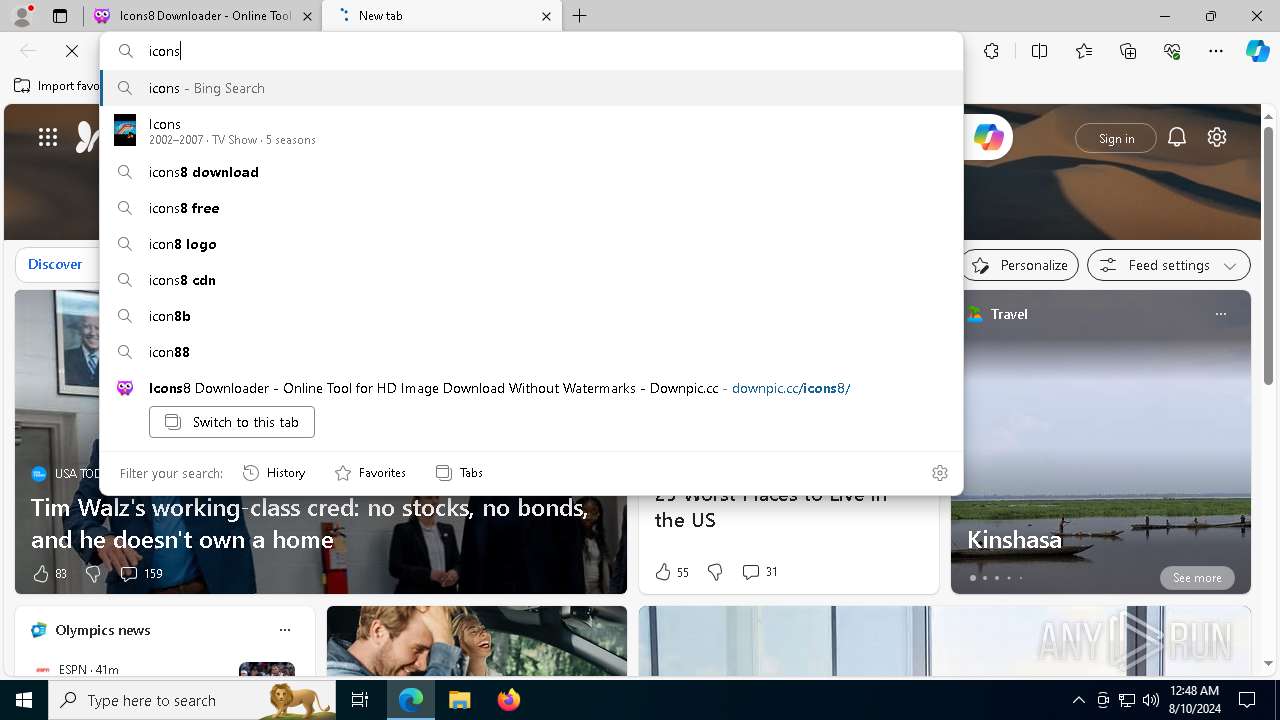Image resolution: width=1280 pixels, height=720 pixels.
Task: Toggle split screen view
Action: [x=1039, y=51]
